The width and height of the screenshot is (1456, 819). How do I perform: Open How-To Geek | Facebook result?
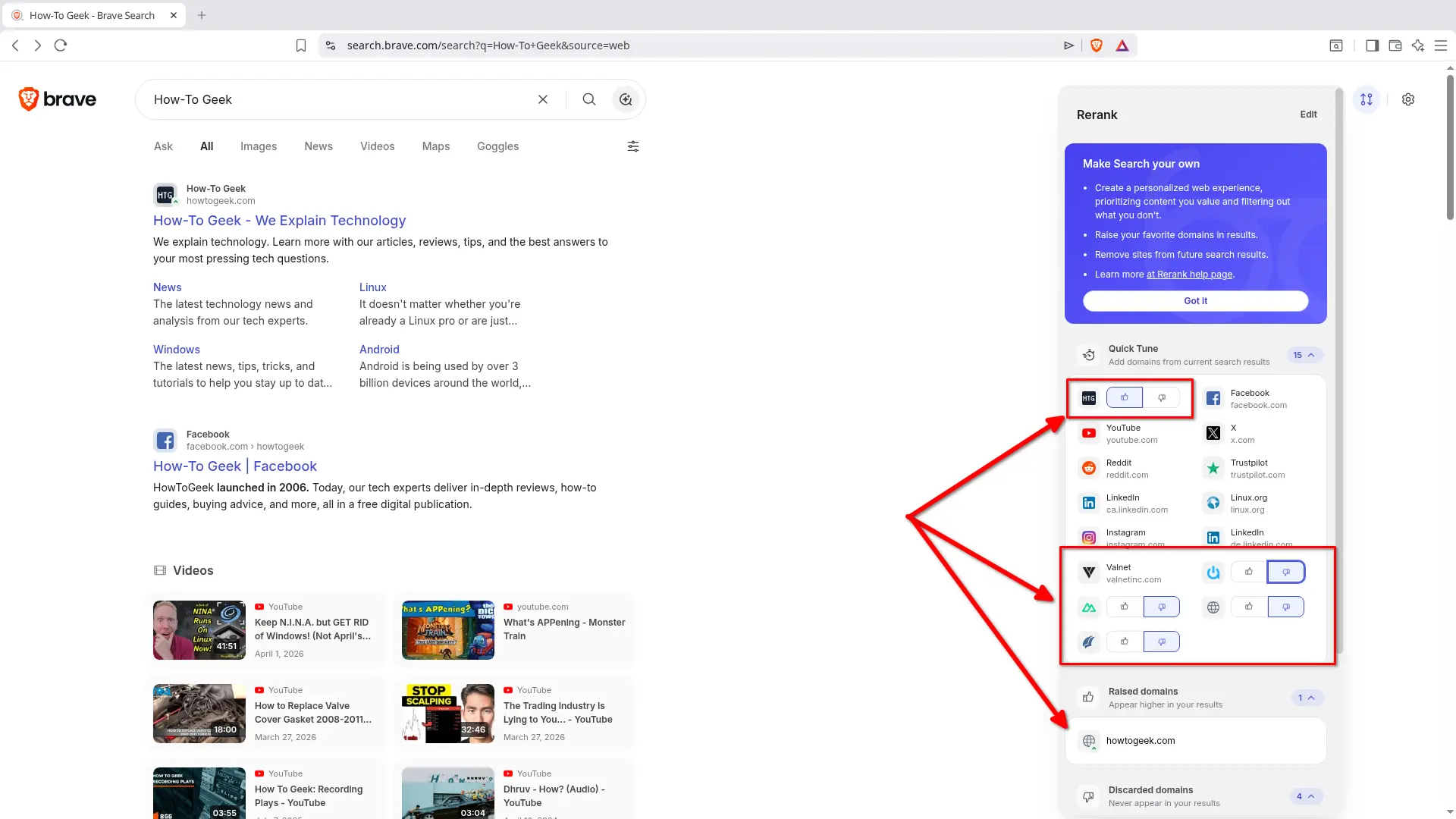(x=235, y=466)
